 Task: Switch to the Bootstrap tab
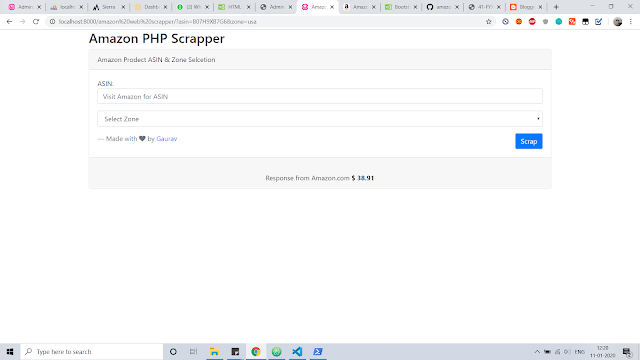[x=401, y=7]
